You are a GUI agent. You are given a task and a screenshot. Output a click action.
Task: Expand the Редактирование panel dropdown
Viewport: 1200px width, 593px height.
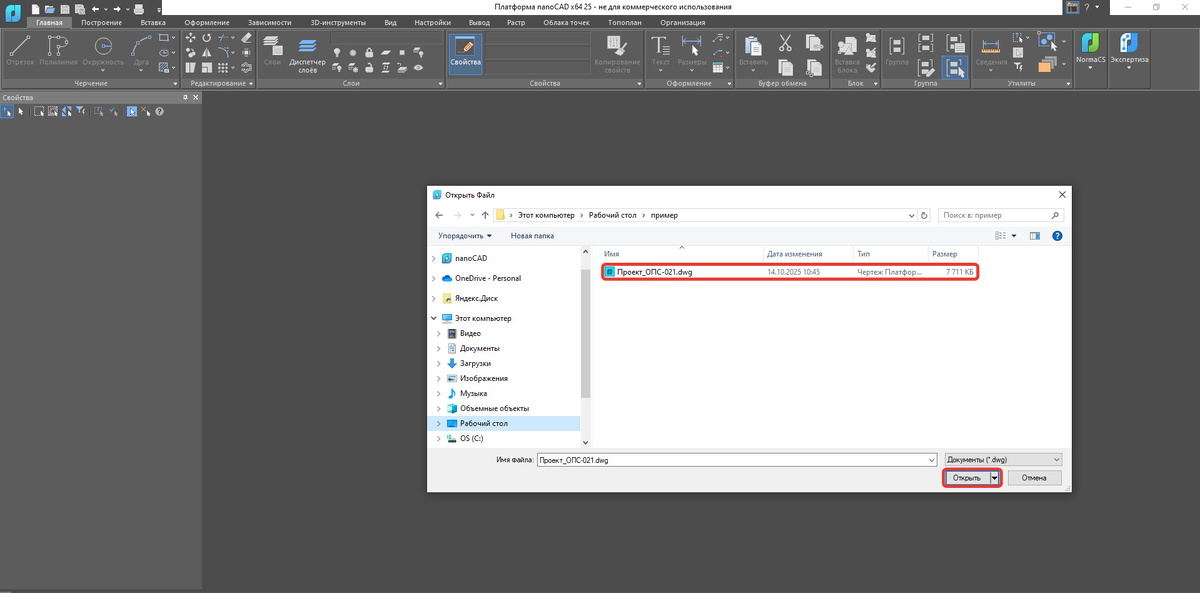point(249,84)
